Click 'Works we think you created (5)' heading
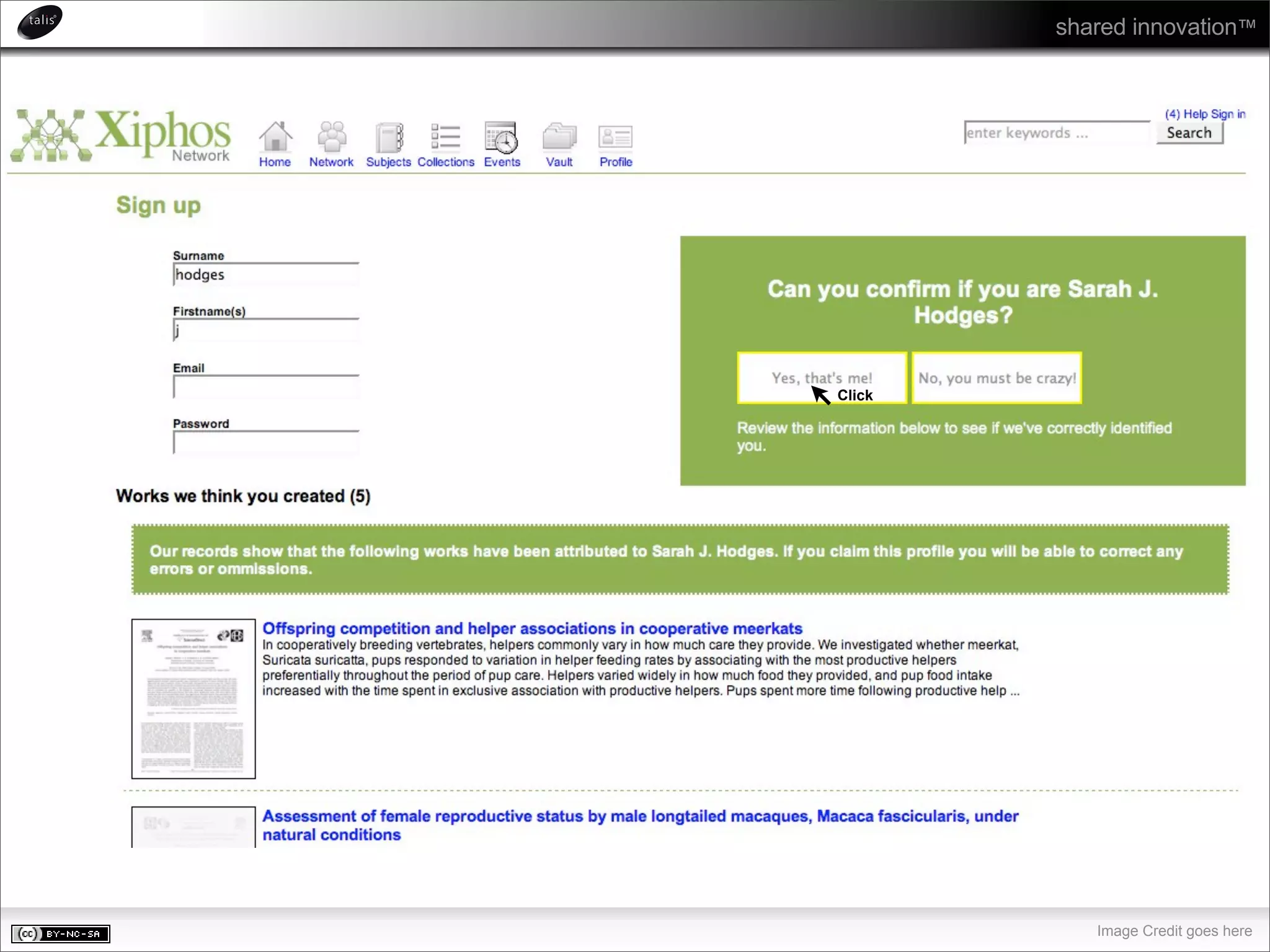Image resolution: width=1270 pixels, height=952 pixels. pyautogui.click(x=243, y=496)
